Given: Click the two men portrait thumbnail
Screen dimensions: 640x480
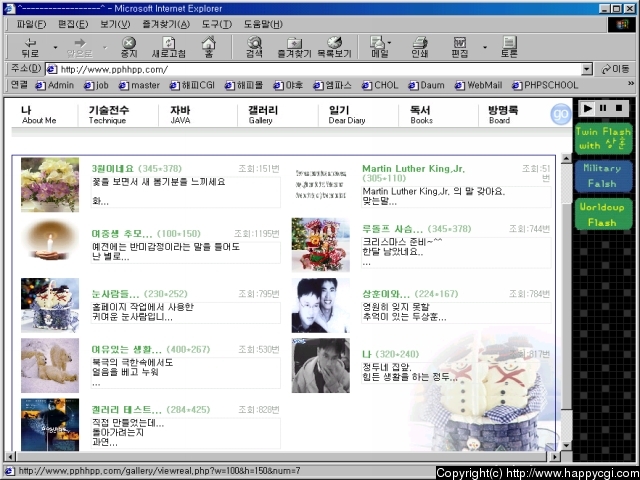Looking at the screenshot, I should [x=320, y=305].
